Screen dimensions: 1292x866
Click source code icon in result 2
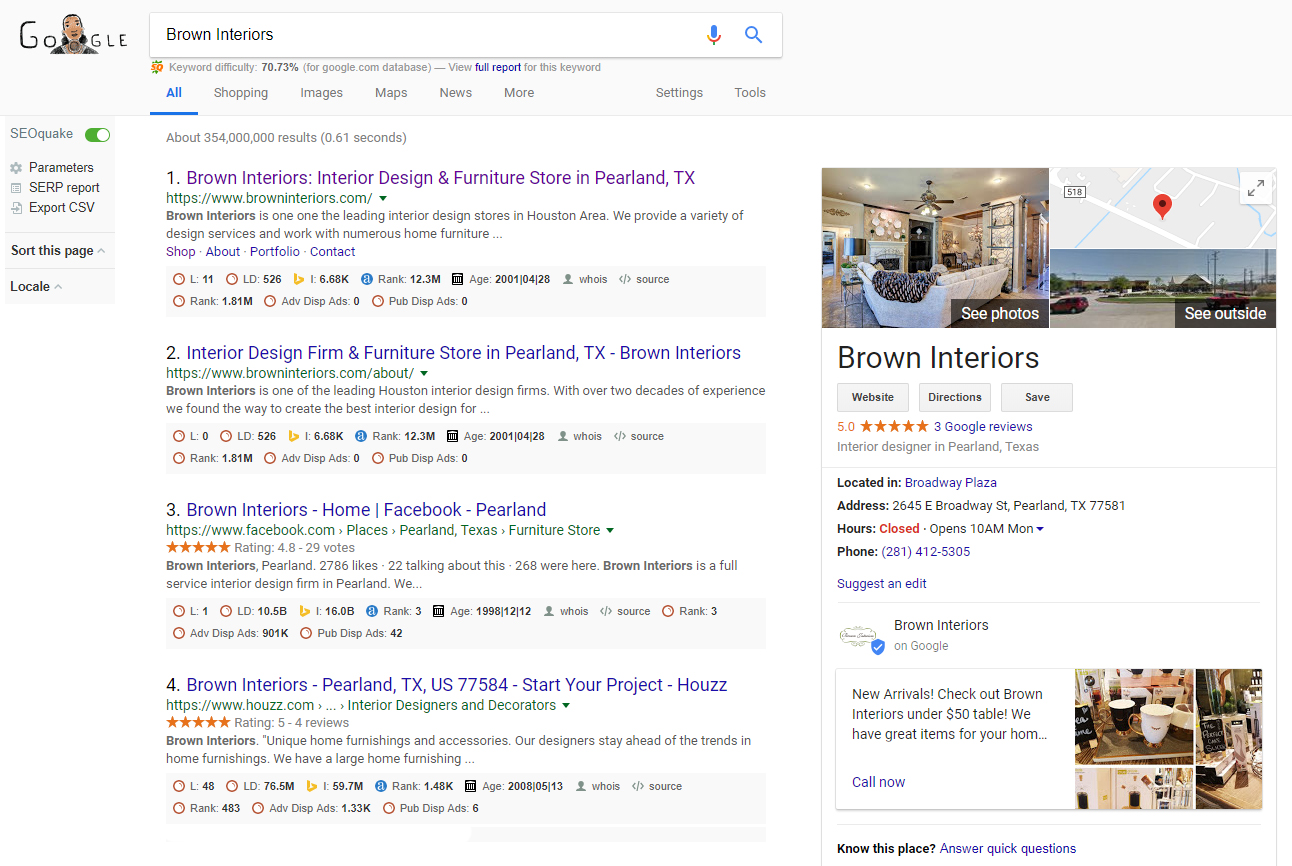pos(620,437)
